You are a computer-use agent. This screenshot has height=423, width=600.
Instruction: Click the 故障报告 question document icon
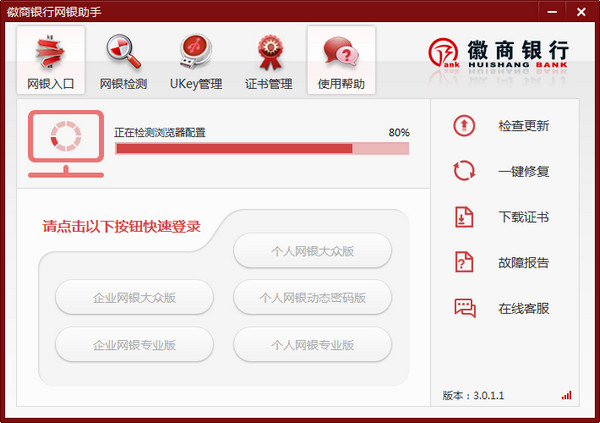(x=464, y=262)
